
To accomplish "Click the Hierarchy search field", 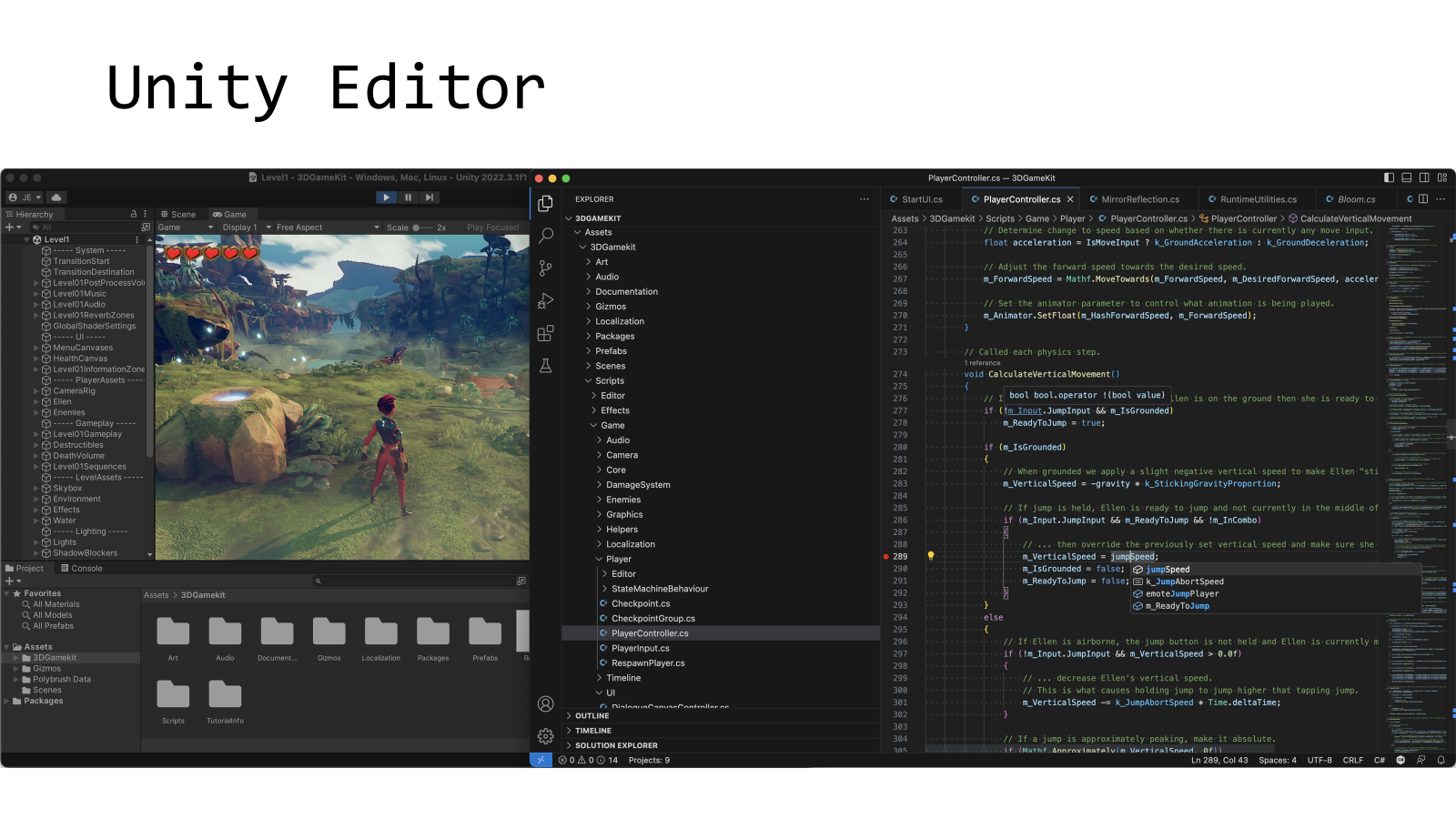I will point(85,227).
